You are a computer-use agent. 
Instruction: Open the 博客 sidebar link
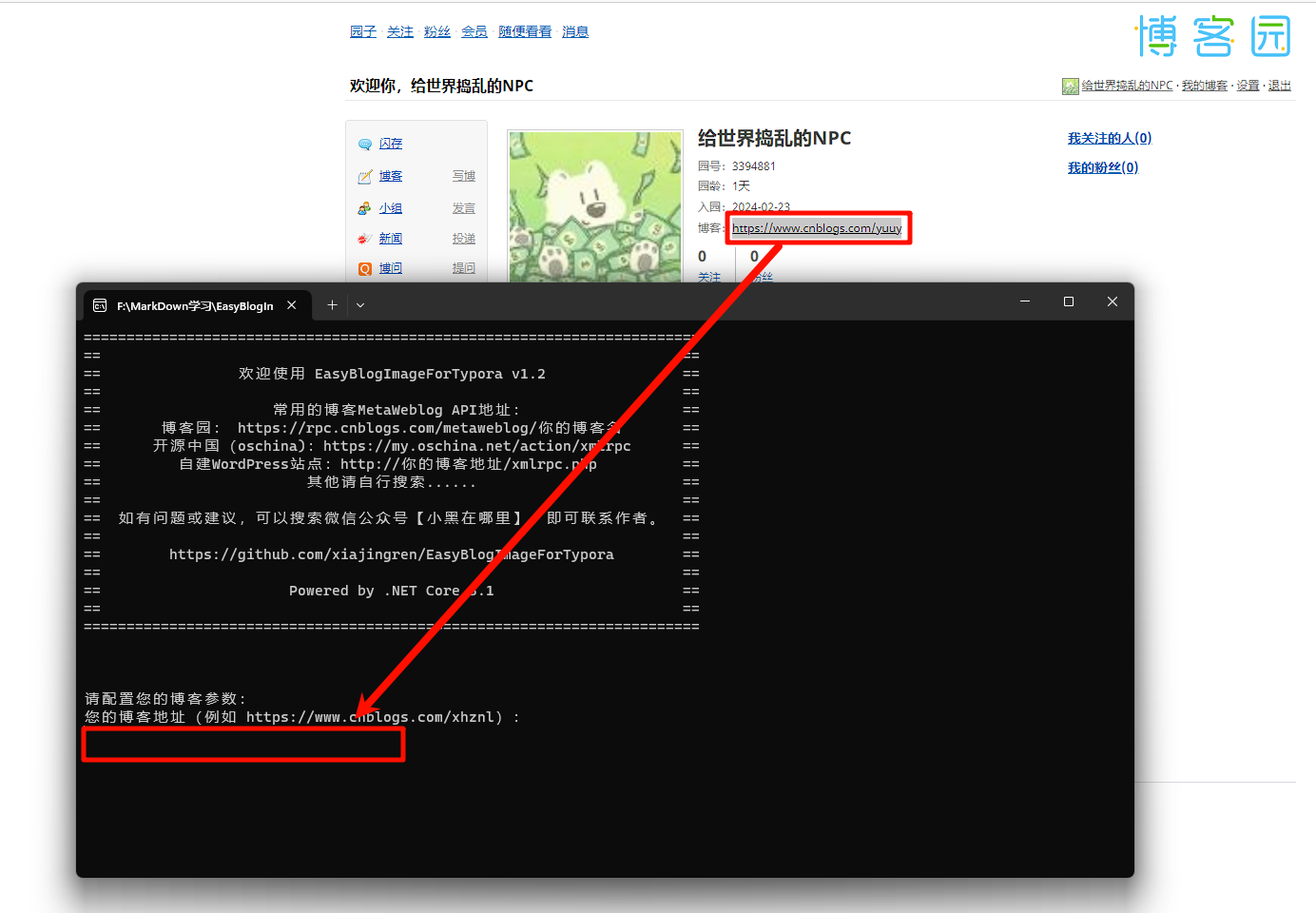click(x=391, y=176)
